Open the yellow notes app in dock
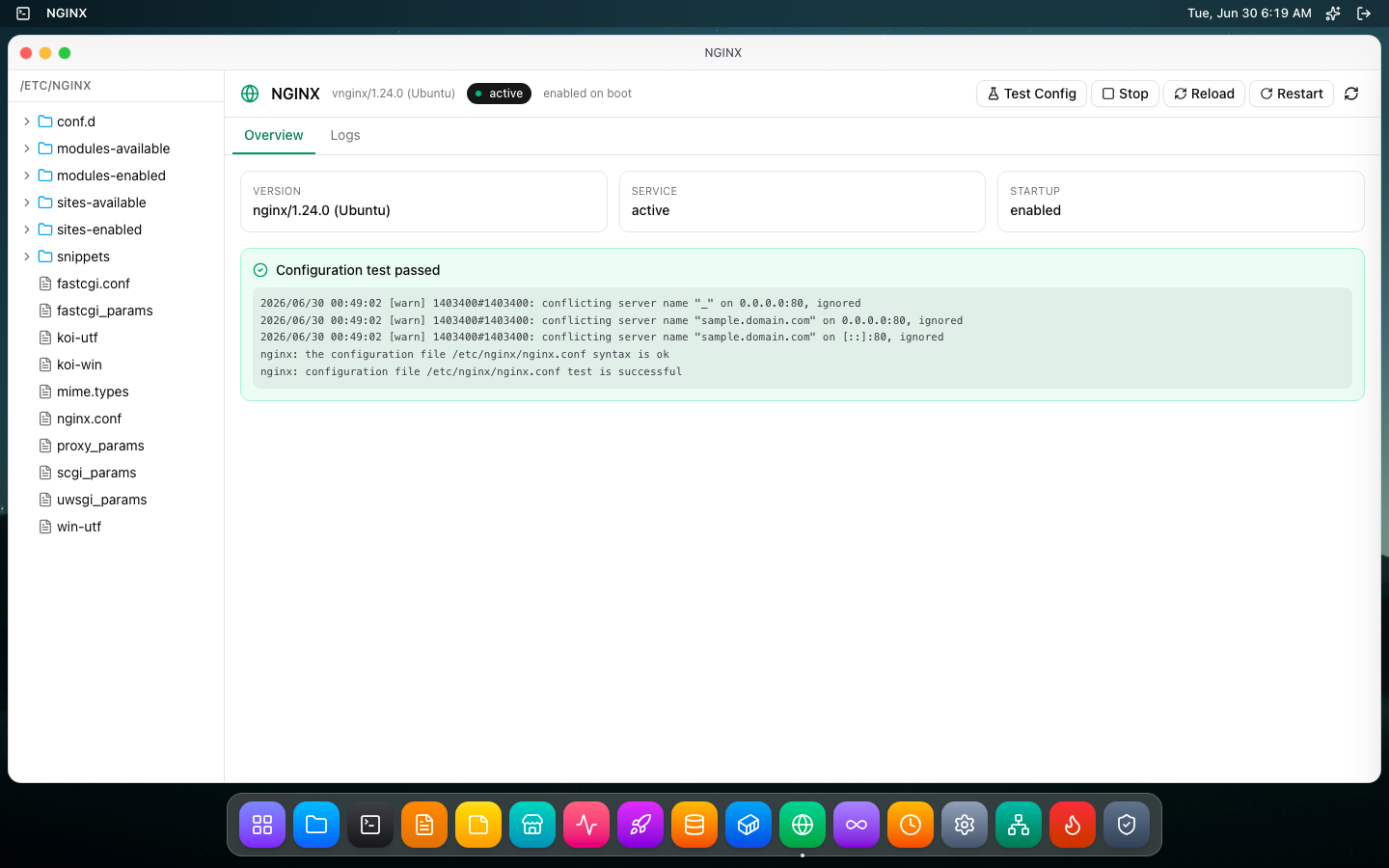This screenshot has height=868, width=1389. 478,825
